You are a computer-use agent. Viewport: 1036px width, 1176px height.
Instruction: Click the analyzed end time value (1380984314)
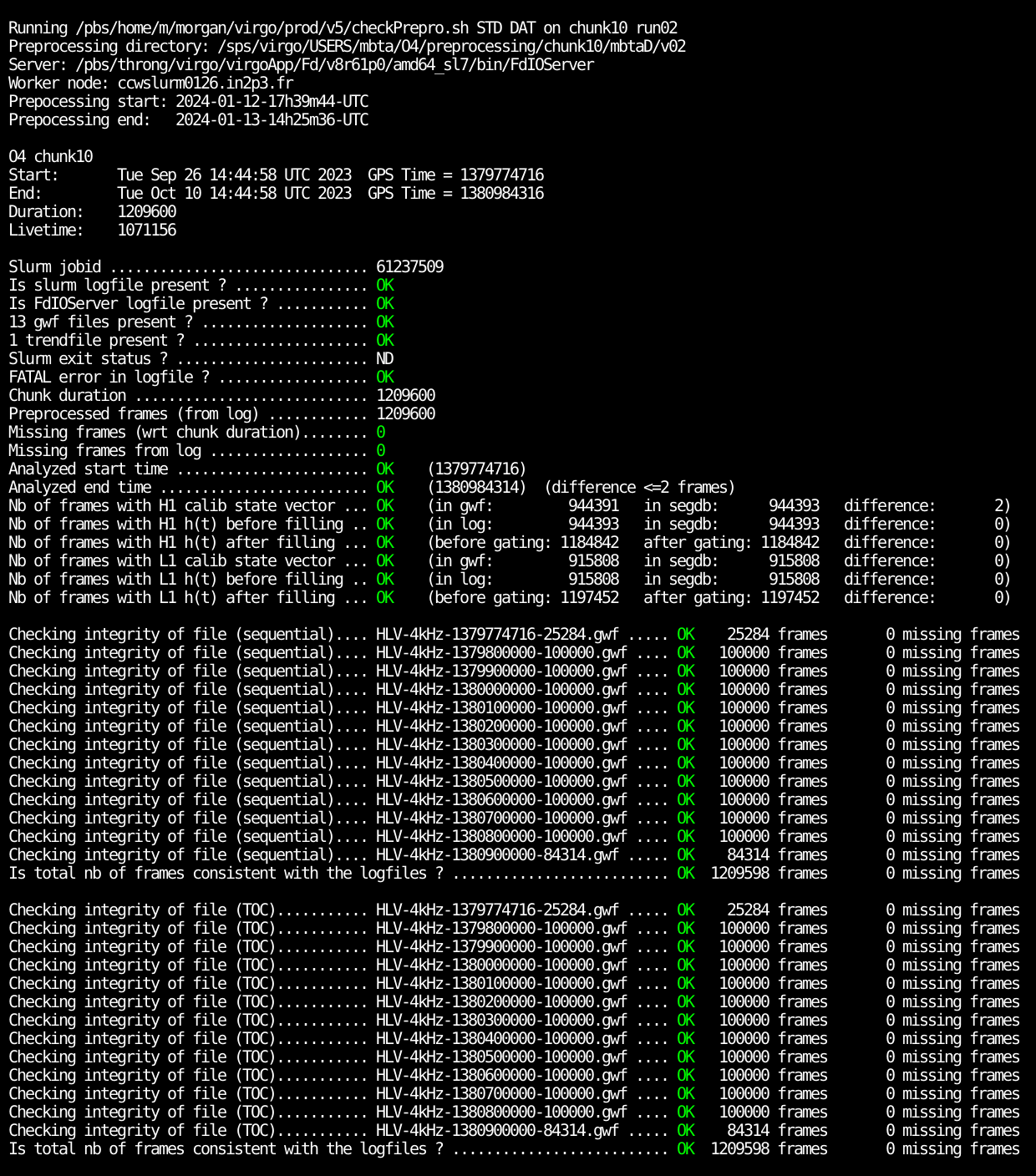(476, 488)
